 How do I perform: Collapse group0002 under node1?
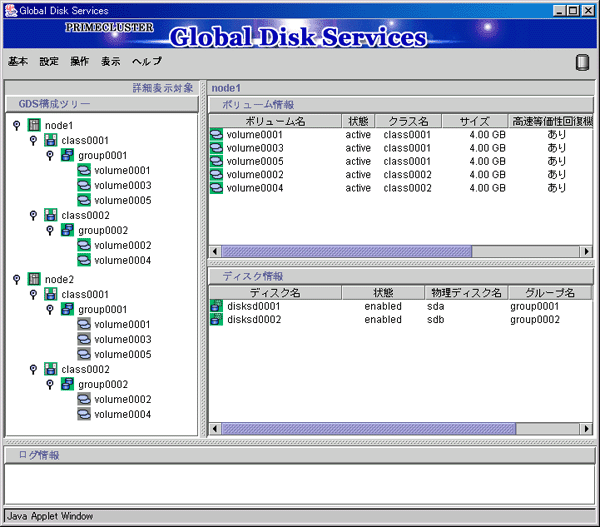(50, 230)
